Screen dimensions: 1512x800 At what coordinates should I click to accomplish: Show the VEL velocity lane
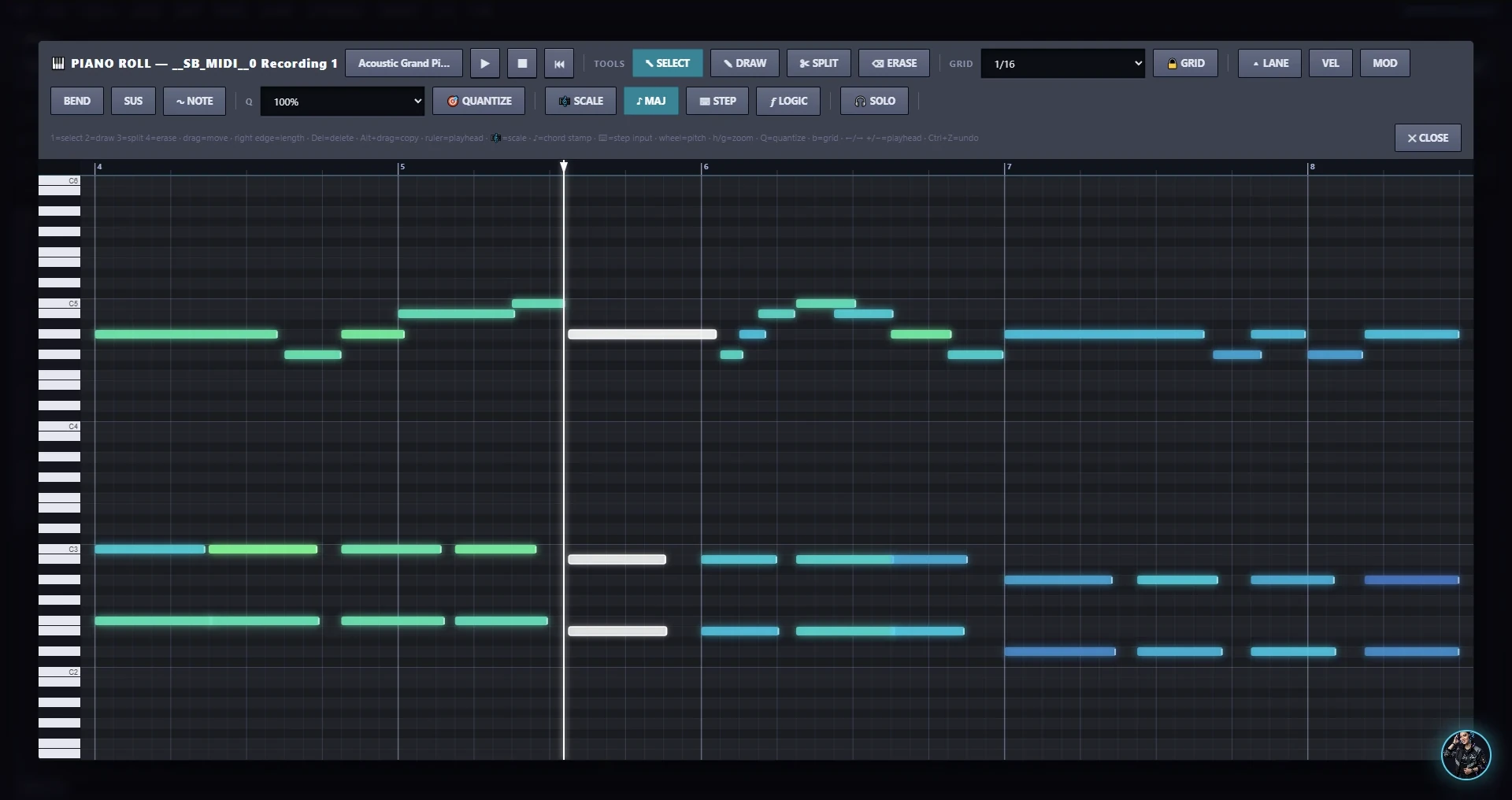pos(1330,63)
